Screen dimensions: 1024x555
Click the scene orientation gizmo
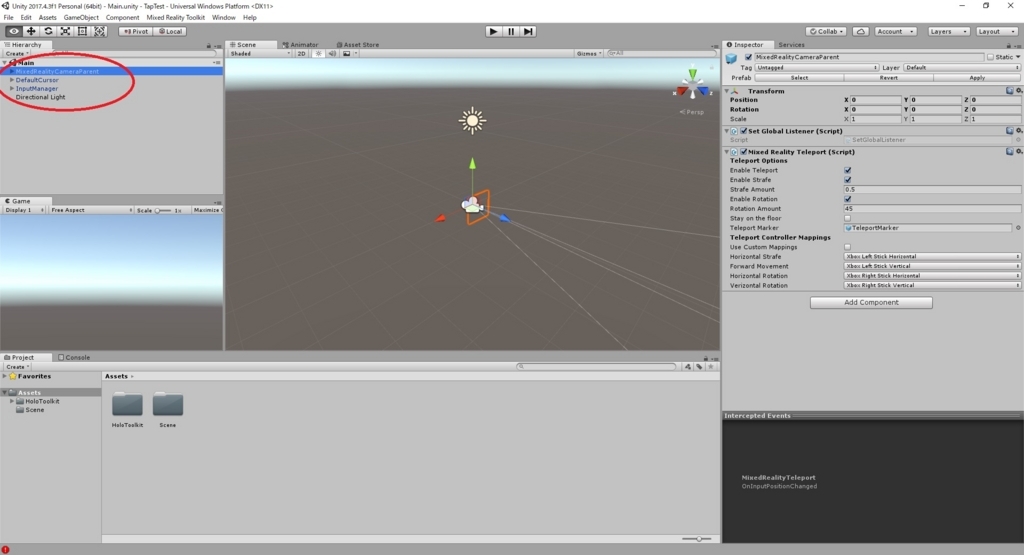[x=692, y=86]
